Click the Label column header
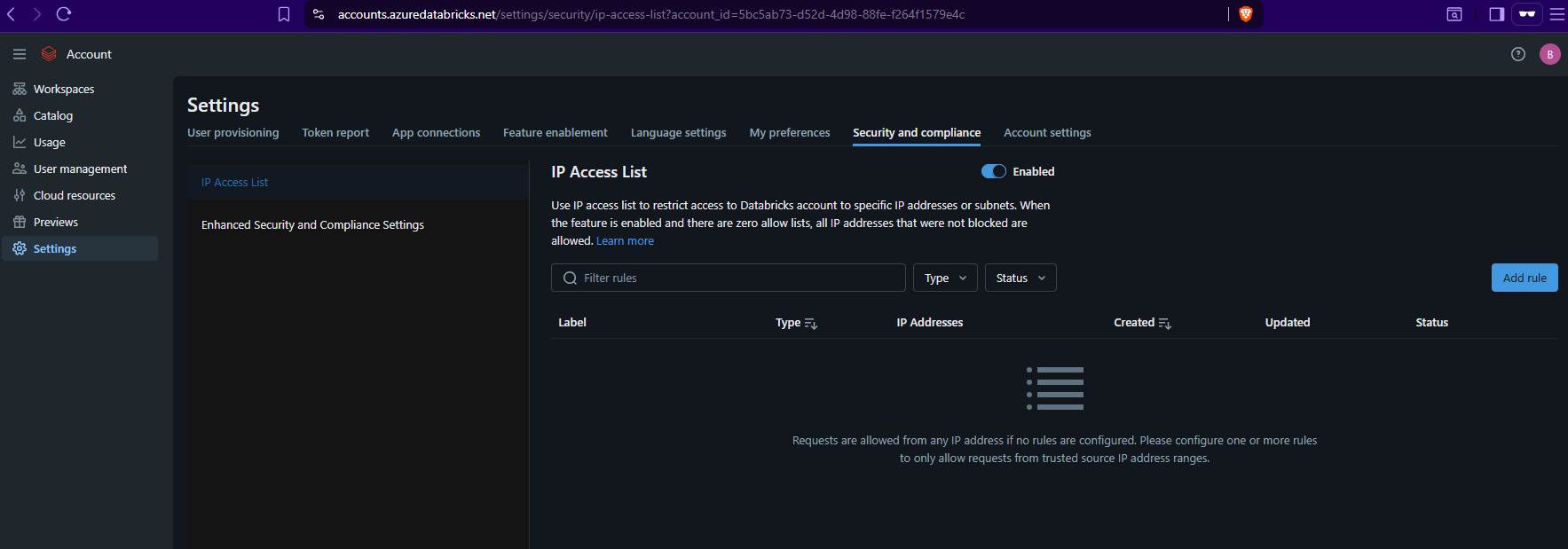 point(572,322)
